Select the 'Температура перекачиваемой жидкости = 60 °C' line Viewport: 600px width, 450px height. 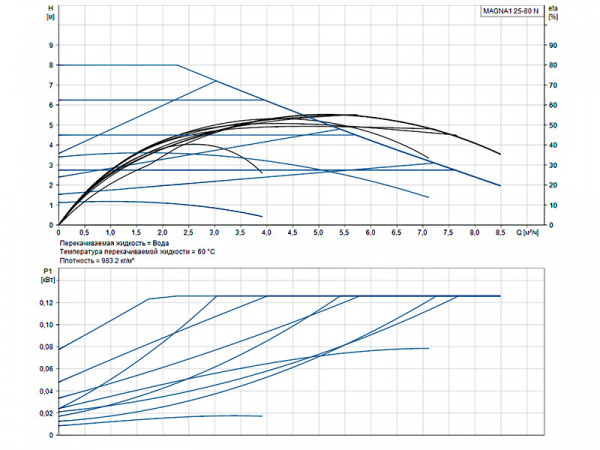coord(137,252)
